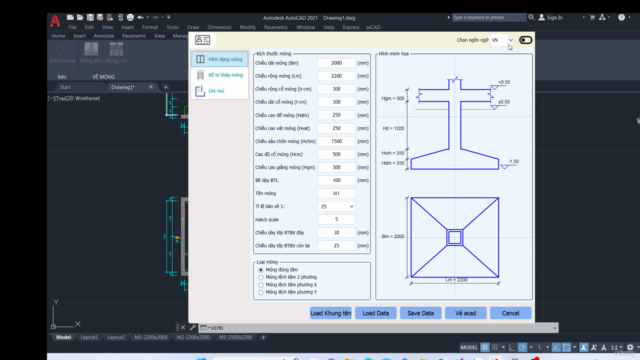The width and height of the screenshot is (640, 360).
Task: Click the Load Khung tên button
Action: click(x=331, y=313)
